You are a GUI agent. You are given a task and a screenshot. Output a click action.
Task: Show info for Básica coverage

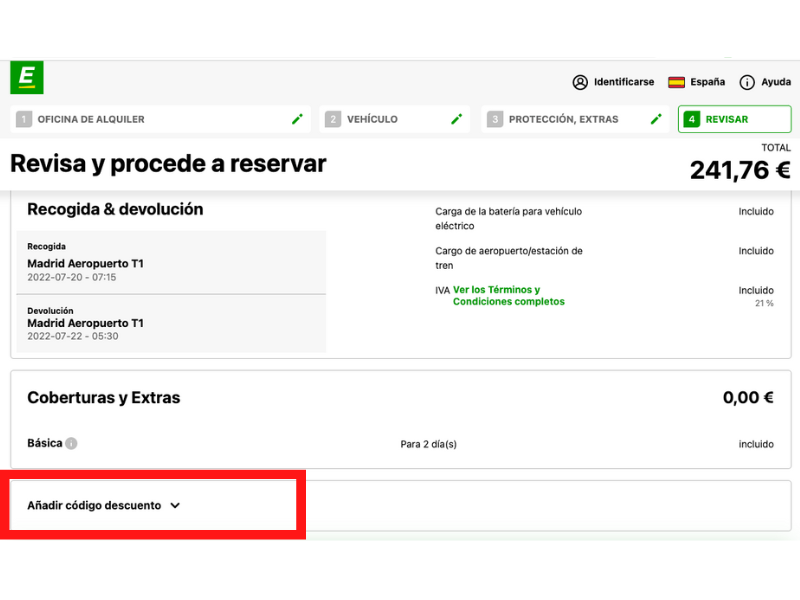point(72,444)
